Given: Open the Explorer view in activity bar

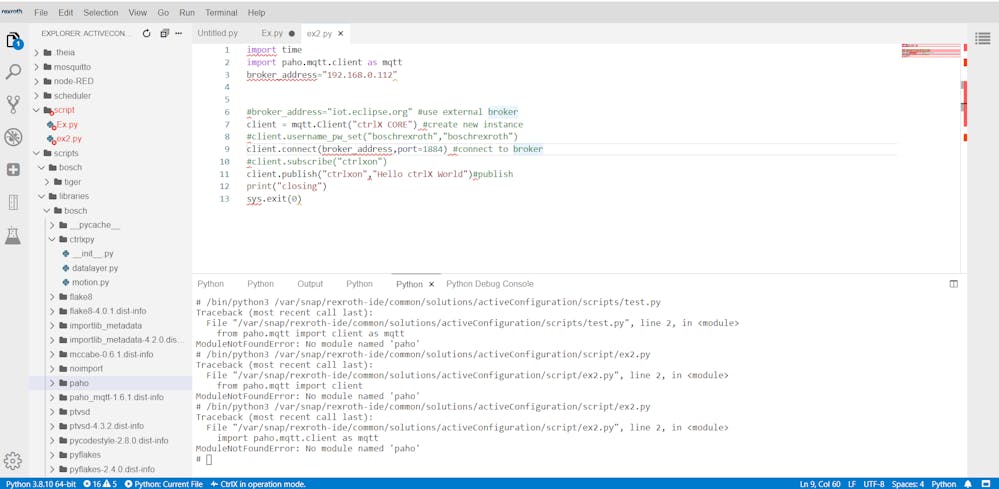Looking at the screenshot, I should click(13, 41).
